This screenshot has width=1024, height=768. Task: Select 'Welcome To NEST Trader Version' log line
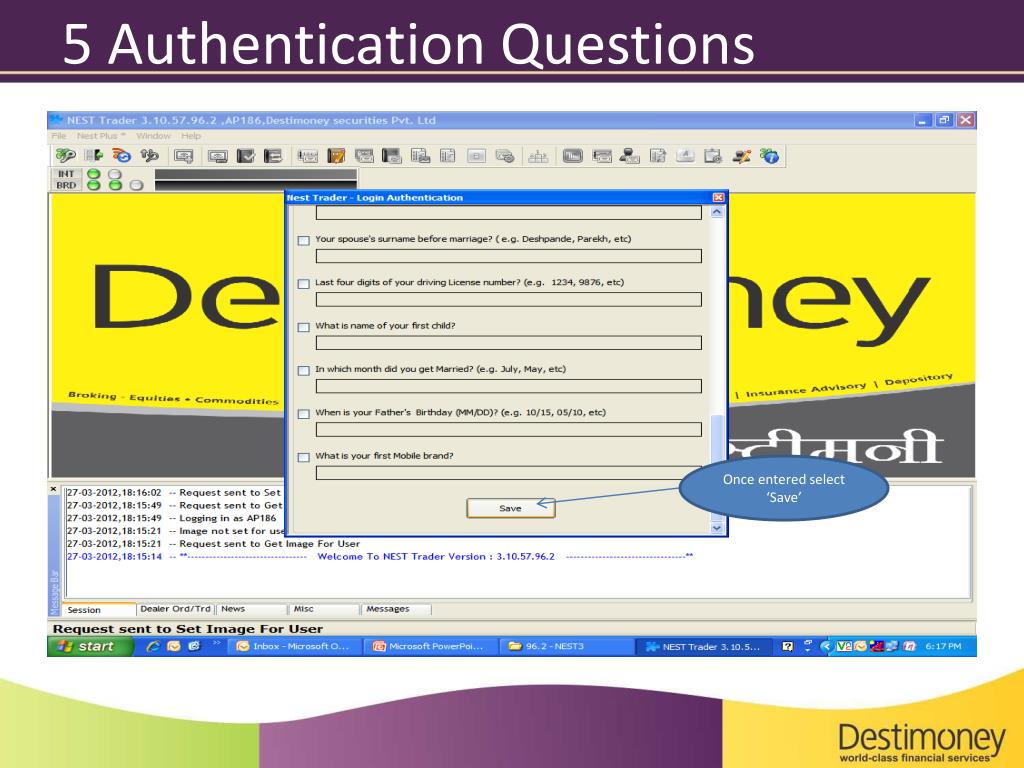[x=379, y=556]
